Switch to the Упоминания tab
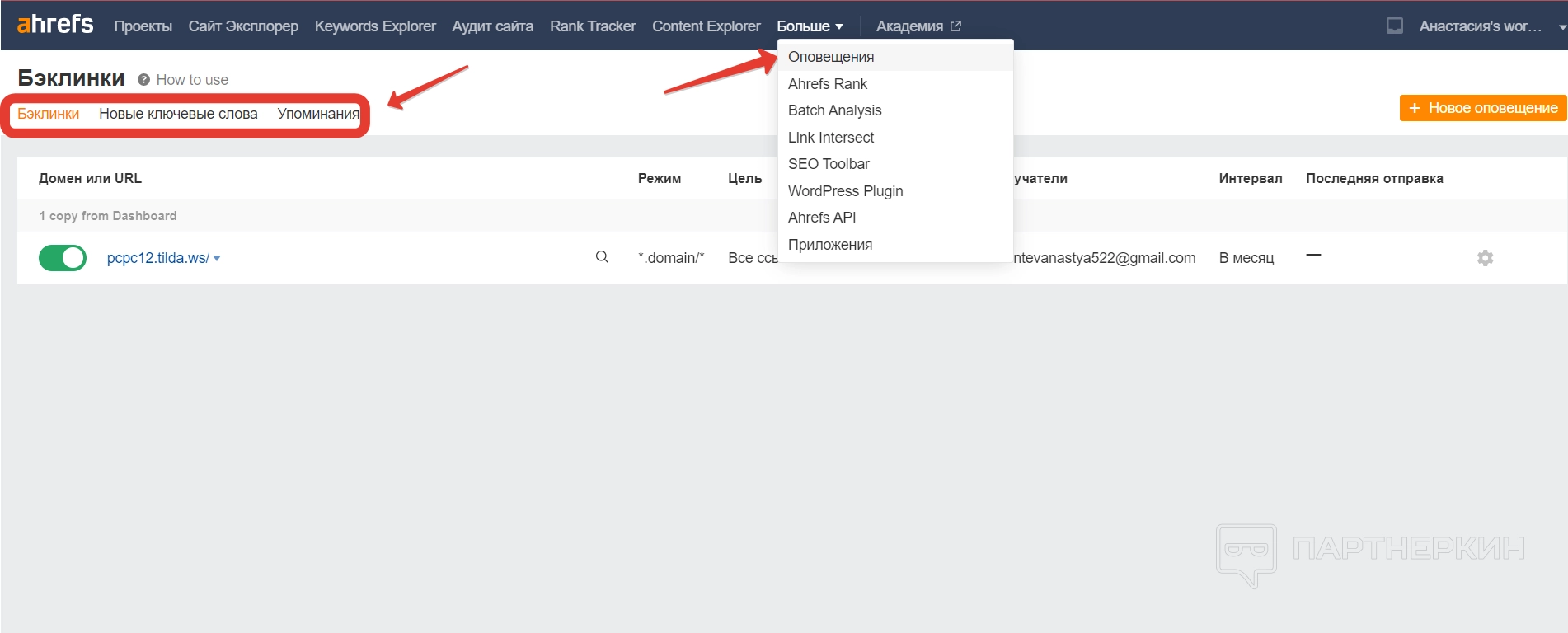 coord(318,114)
